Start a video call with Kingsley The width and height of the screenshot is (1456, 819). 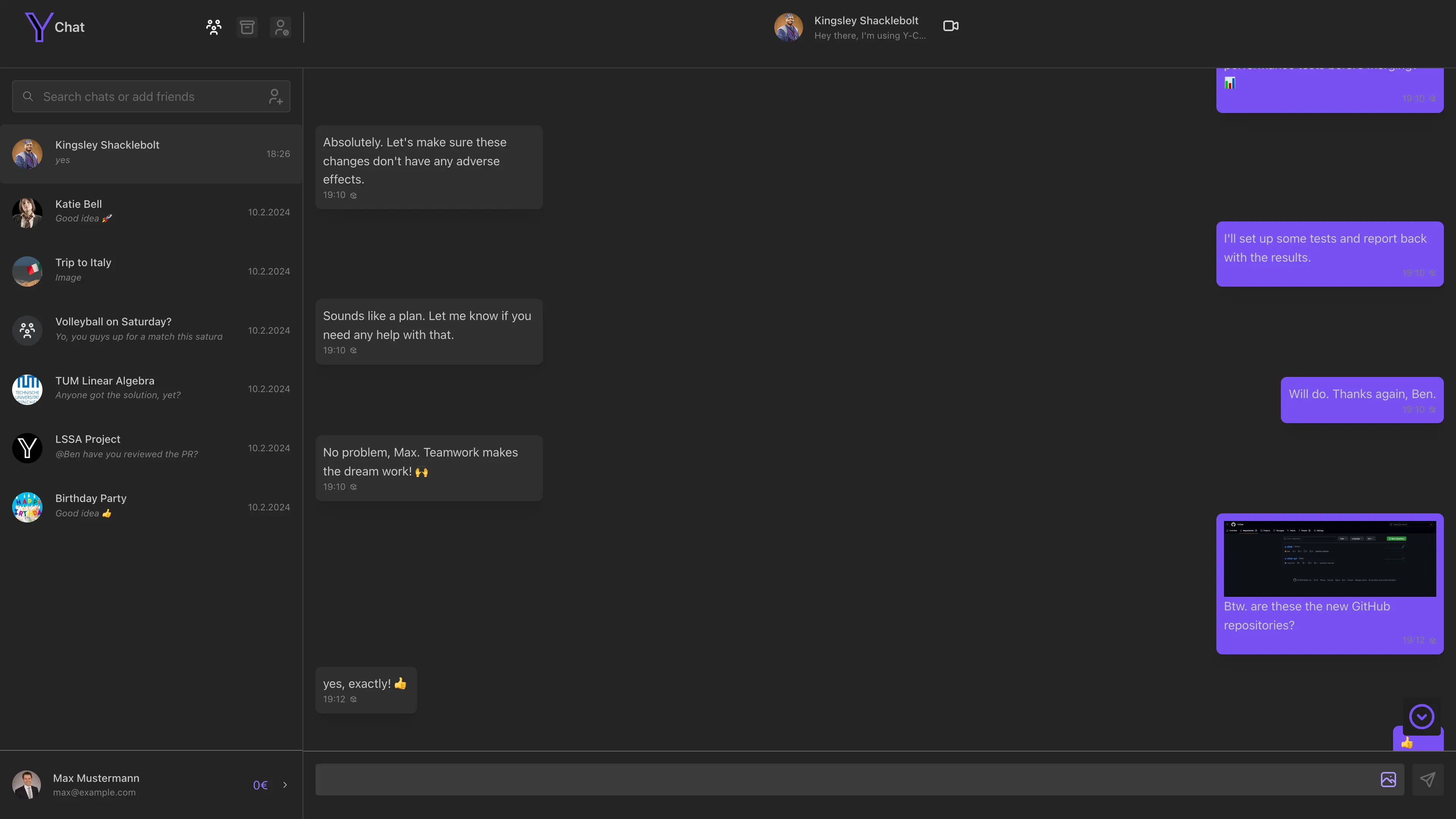pos(951,26)
